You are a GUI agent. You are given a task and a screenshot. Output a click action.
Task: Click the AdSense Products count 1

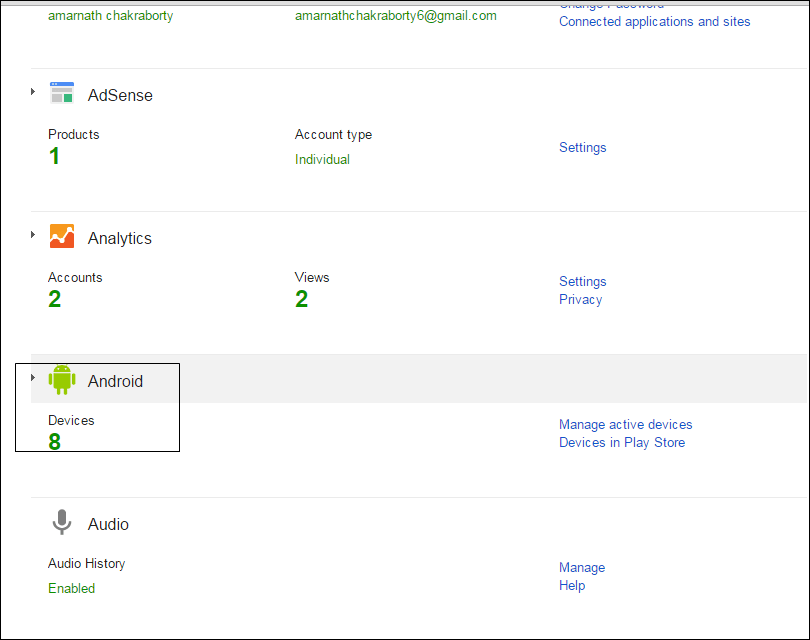(54, 156)
